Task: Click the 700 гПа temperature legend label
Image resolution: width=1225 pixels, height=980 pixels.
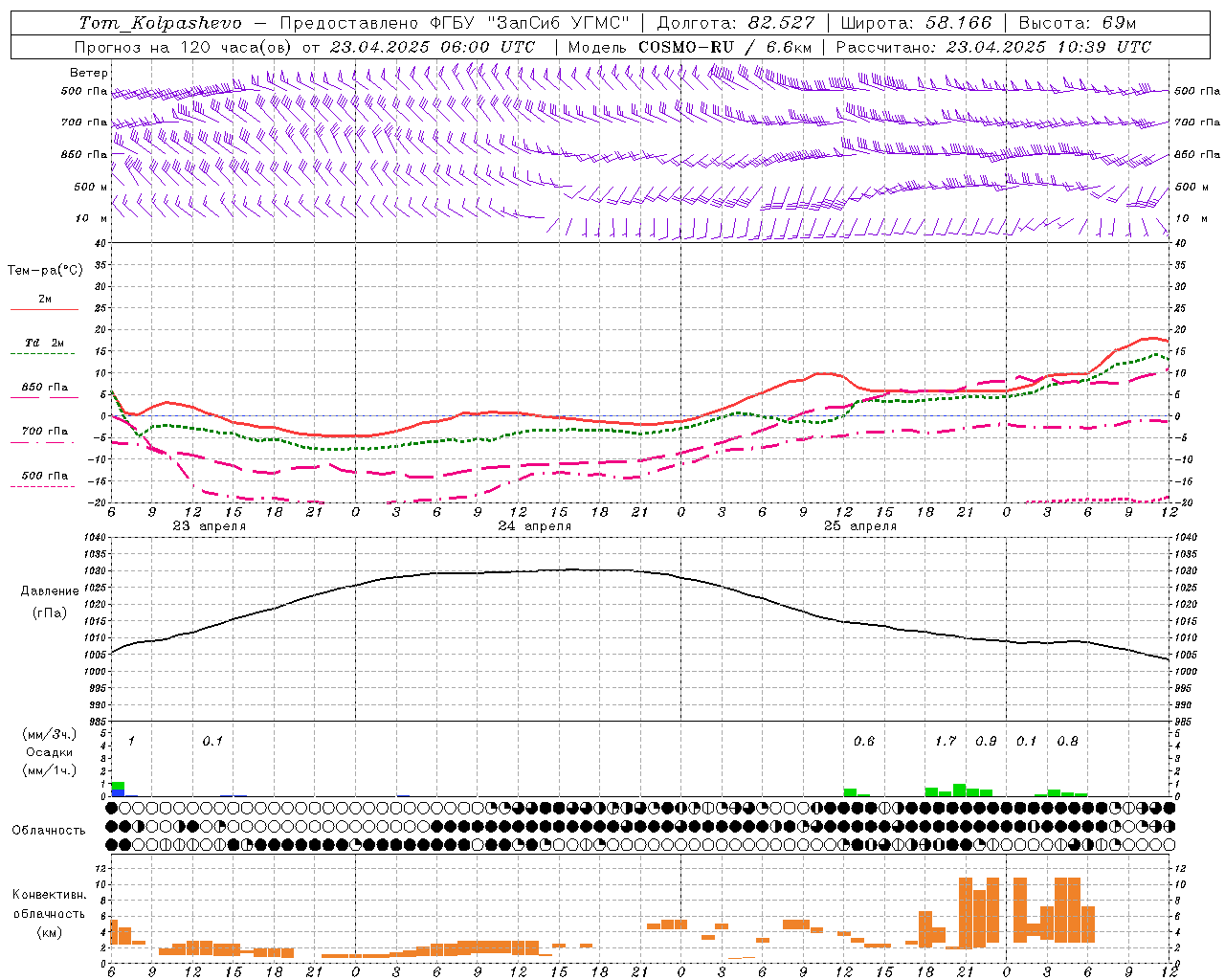Action: 45,432
